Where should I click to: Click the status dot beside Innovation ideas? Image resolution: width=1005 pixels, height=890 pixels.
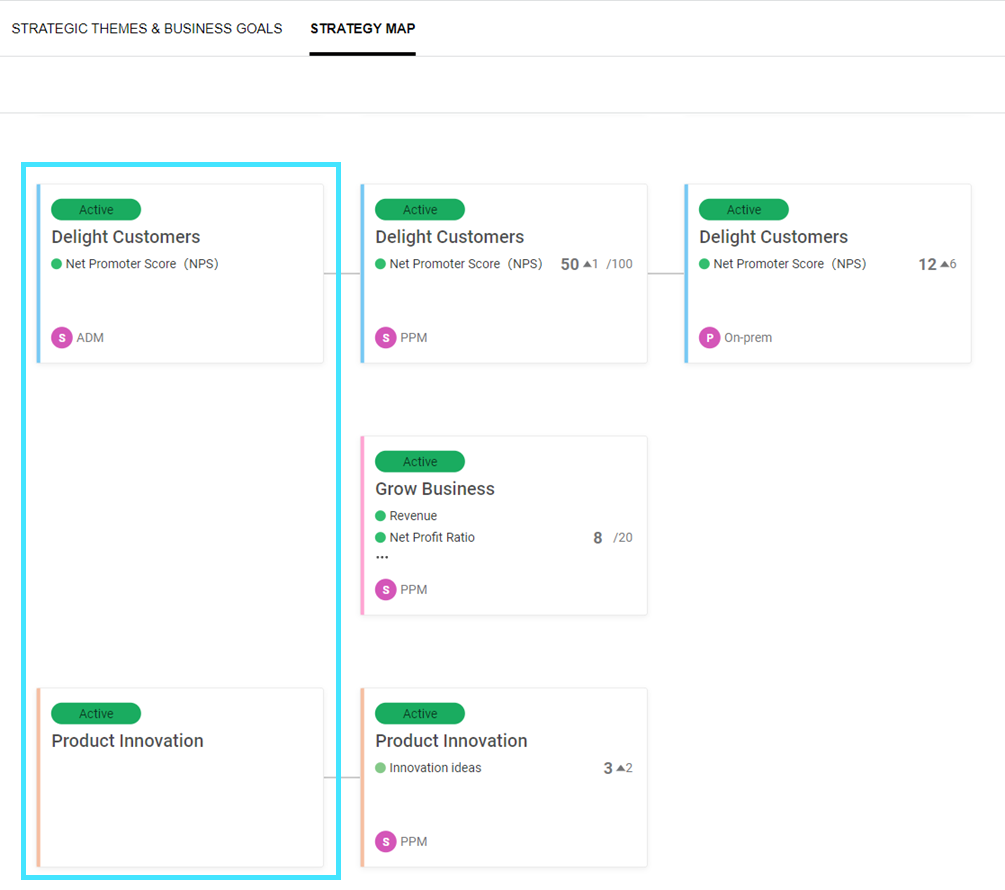(381, 768)
